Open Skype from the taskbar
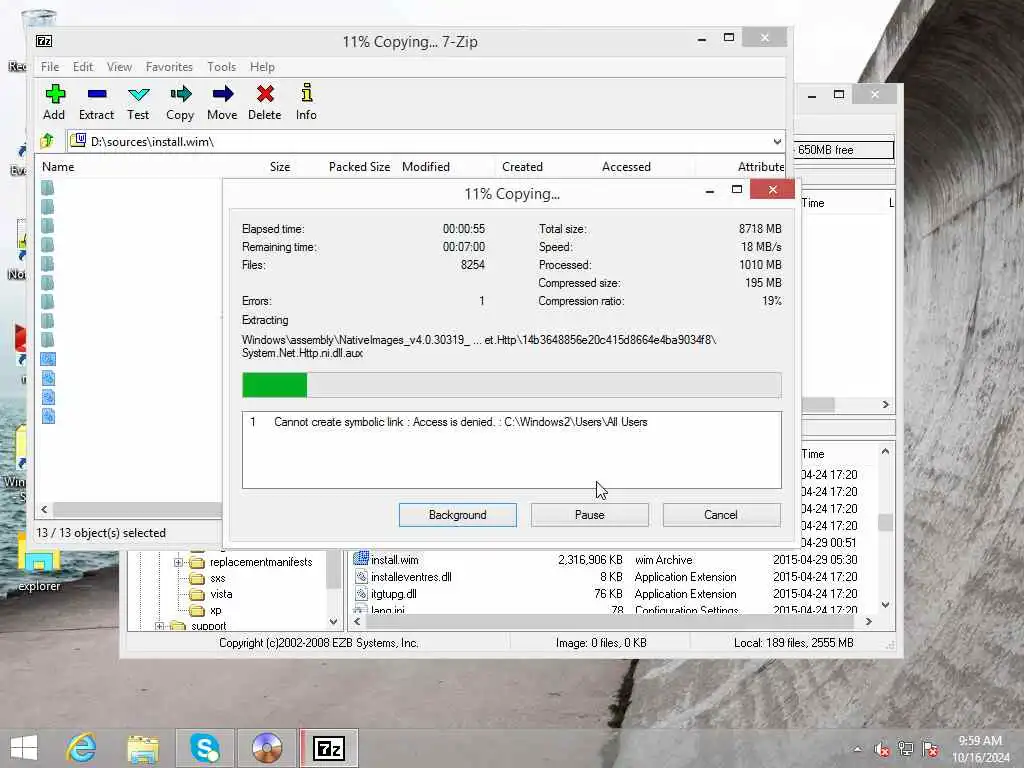This screenshot has height=768, width=1024. point(204,748)
